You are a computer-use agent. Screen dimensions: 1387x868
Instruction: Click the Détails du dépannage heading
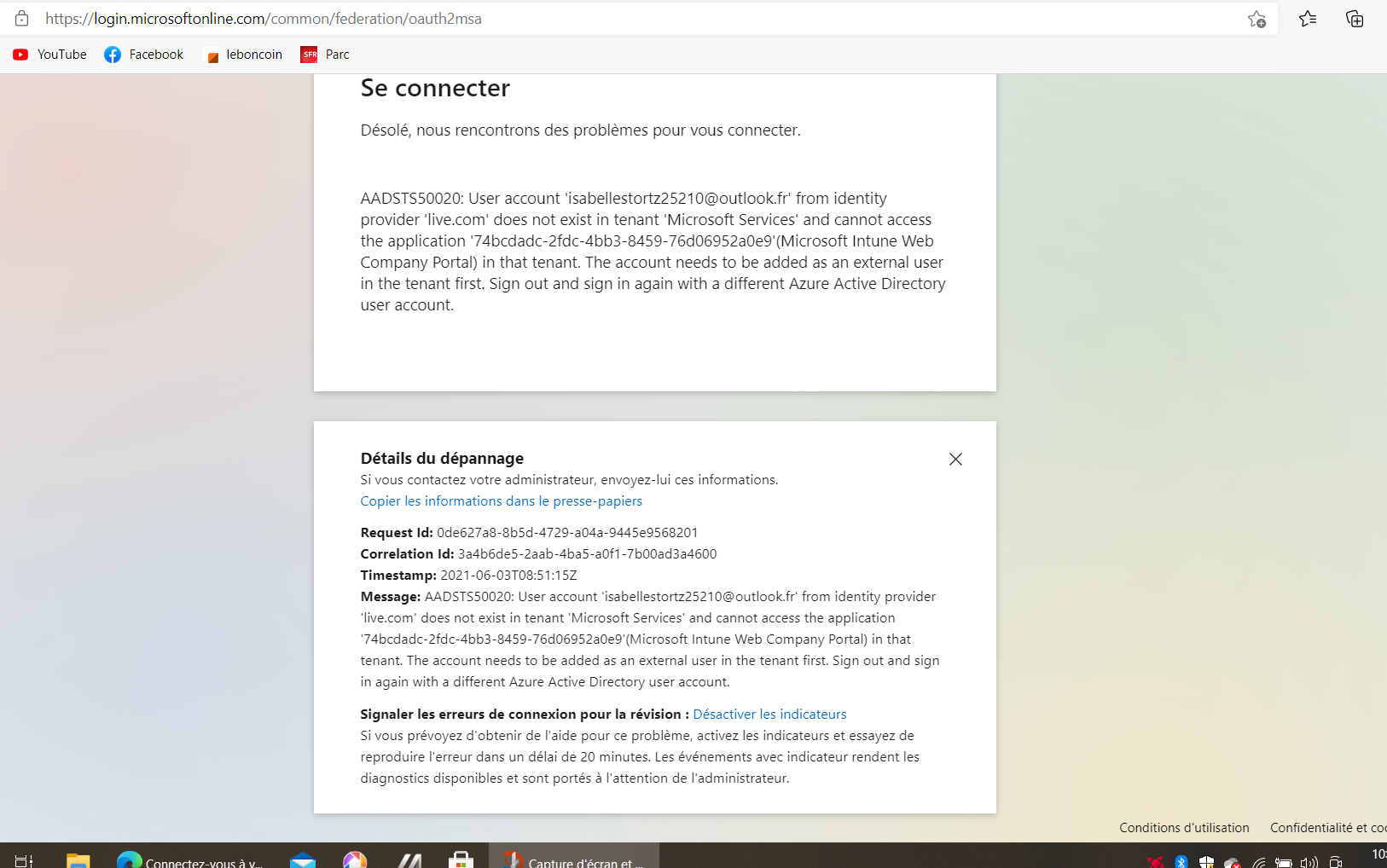(442, 459)
